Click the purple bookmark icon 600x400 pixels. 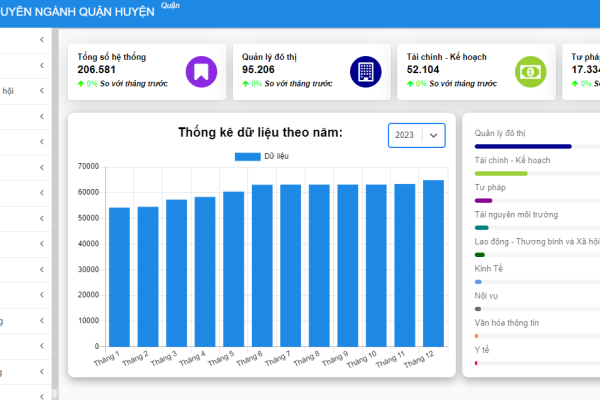(201, 72)
